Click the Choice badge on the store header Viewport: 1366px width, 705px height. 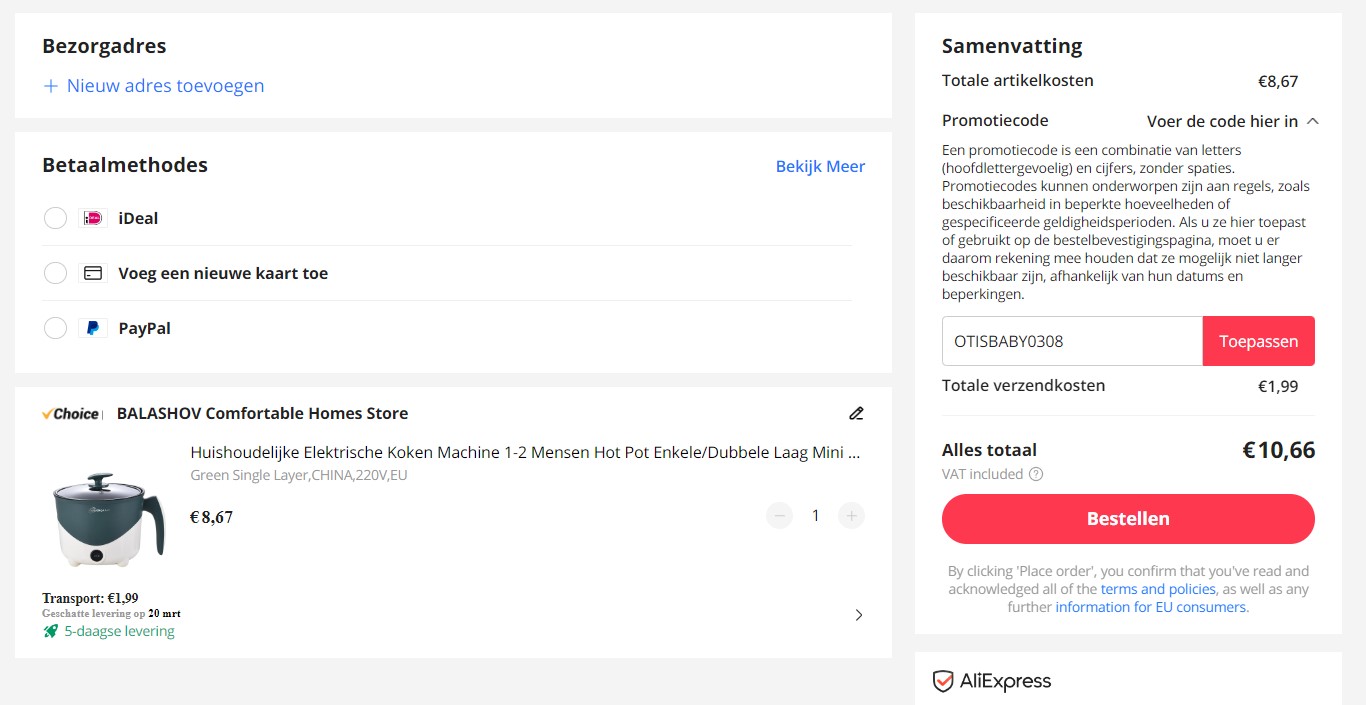[70, 413]
